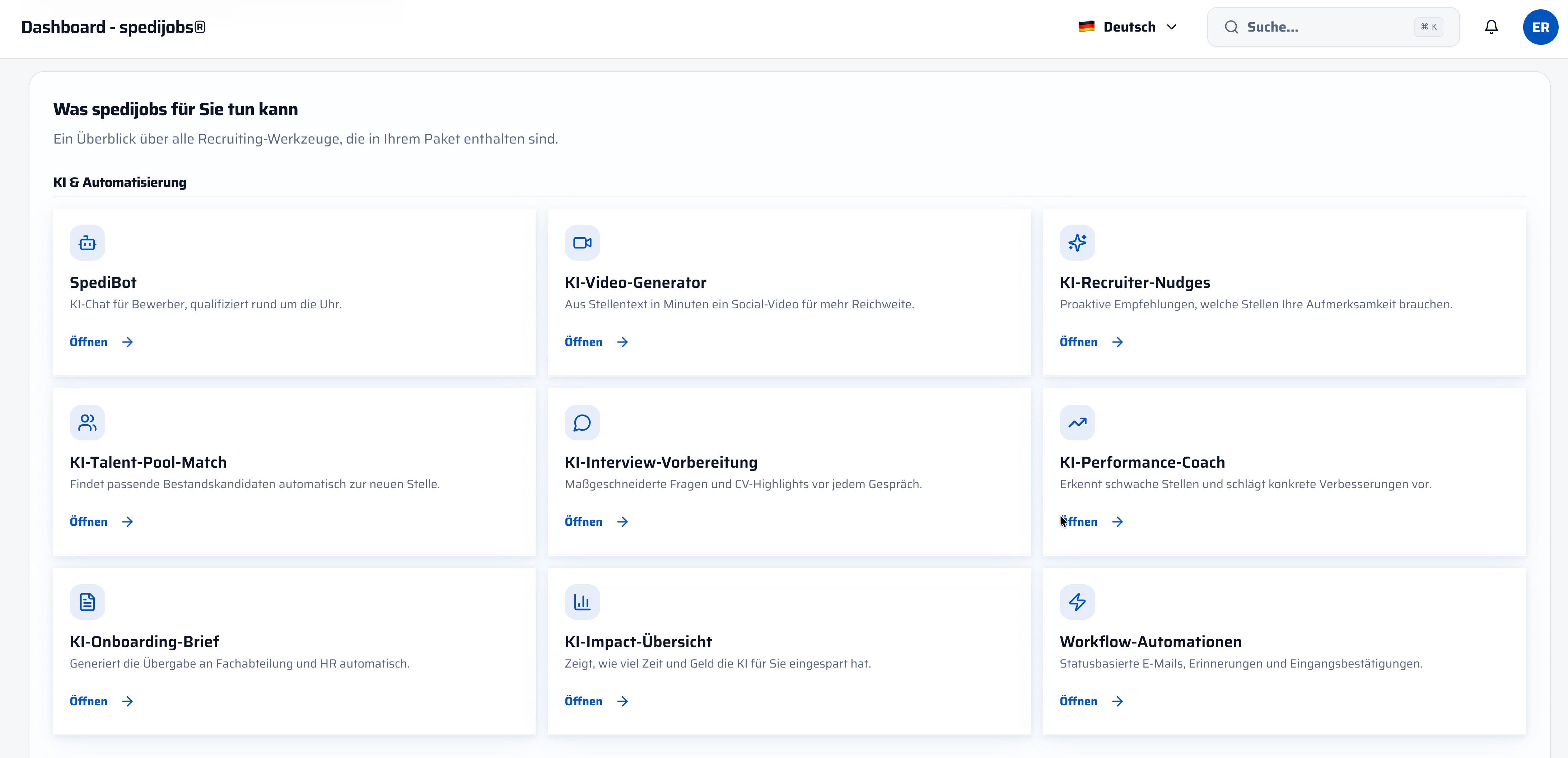Click the Dashboard - spedijobs® page title
1568x758 pixels.
(113, 27)
